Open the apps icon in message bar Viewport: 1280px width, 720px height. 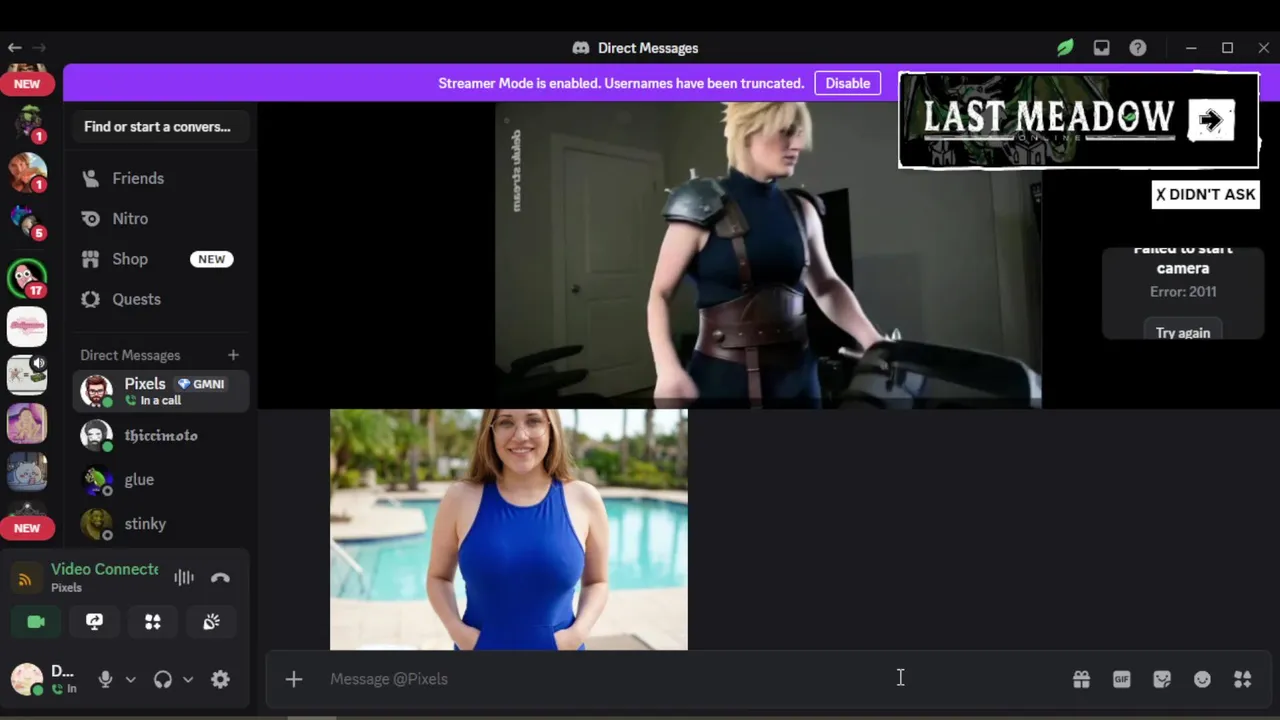coord(1243,679)
